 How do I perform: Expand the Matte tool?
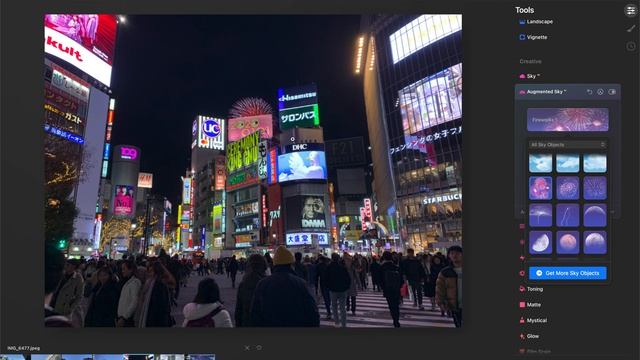click(x=533, y=305)
